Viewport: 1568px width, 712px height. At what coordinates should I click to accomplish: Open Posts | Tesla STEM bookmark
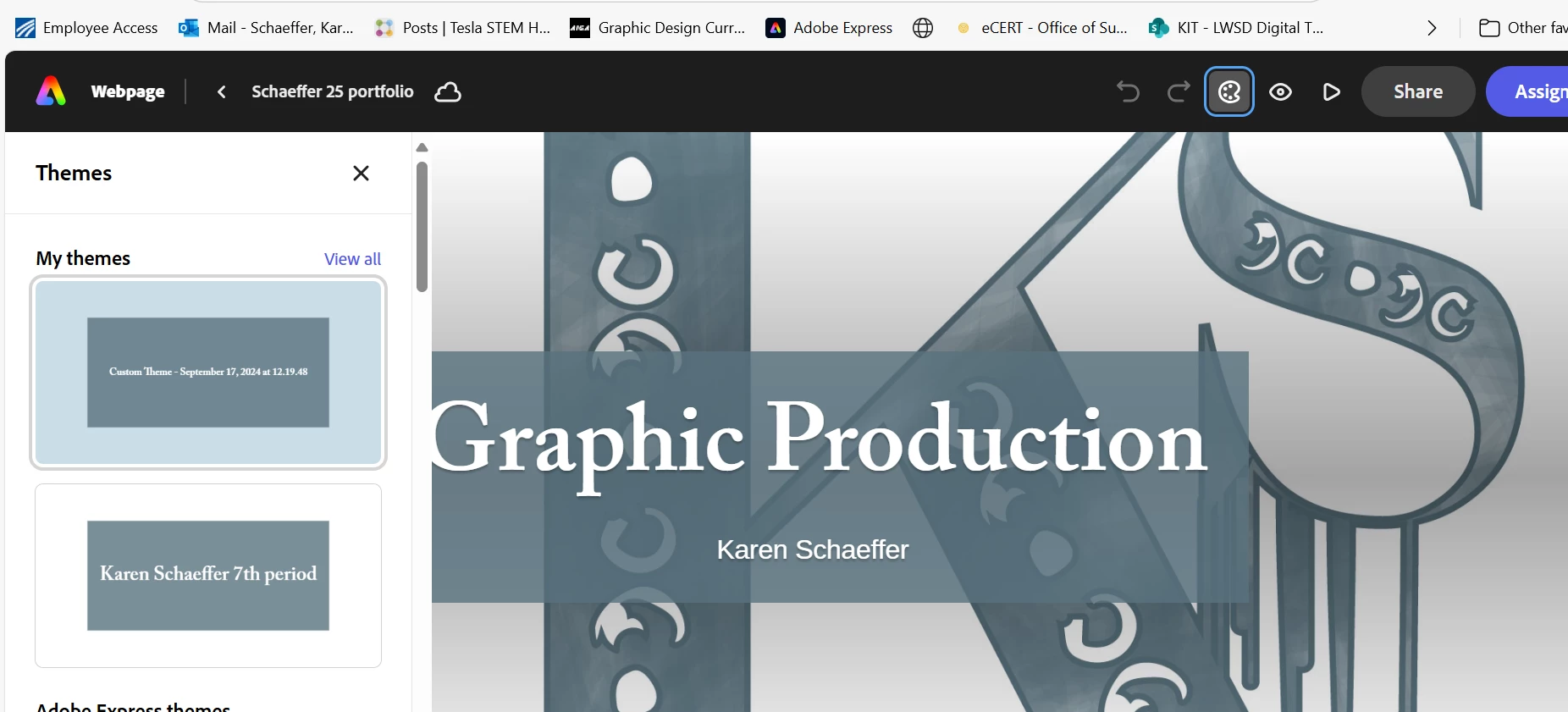click(463, 28)
